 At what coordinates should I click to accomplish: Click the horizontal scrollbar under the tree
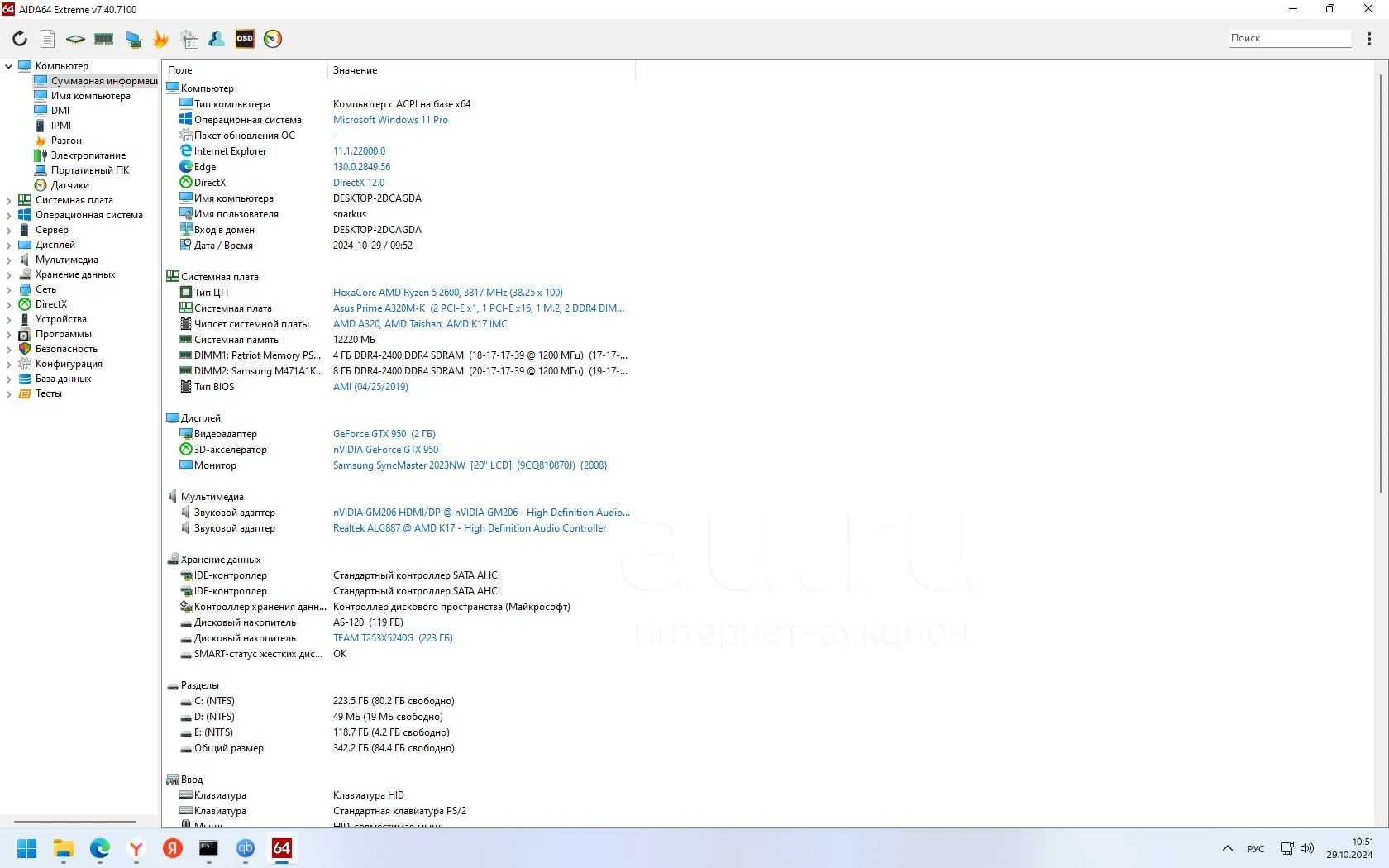pos(75,822)
